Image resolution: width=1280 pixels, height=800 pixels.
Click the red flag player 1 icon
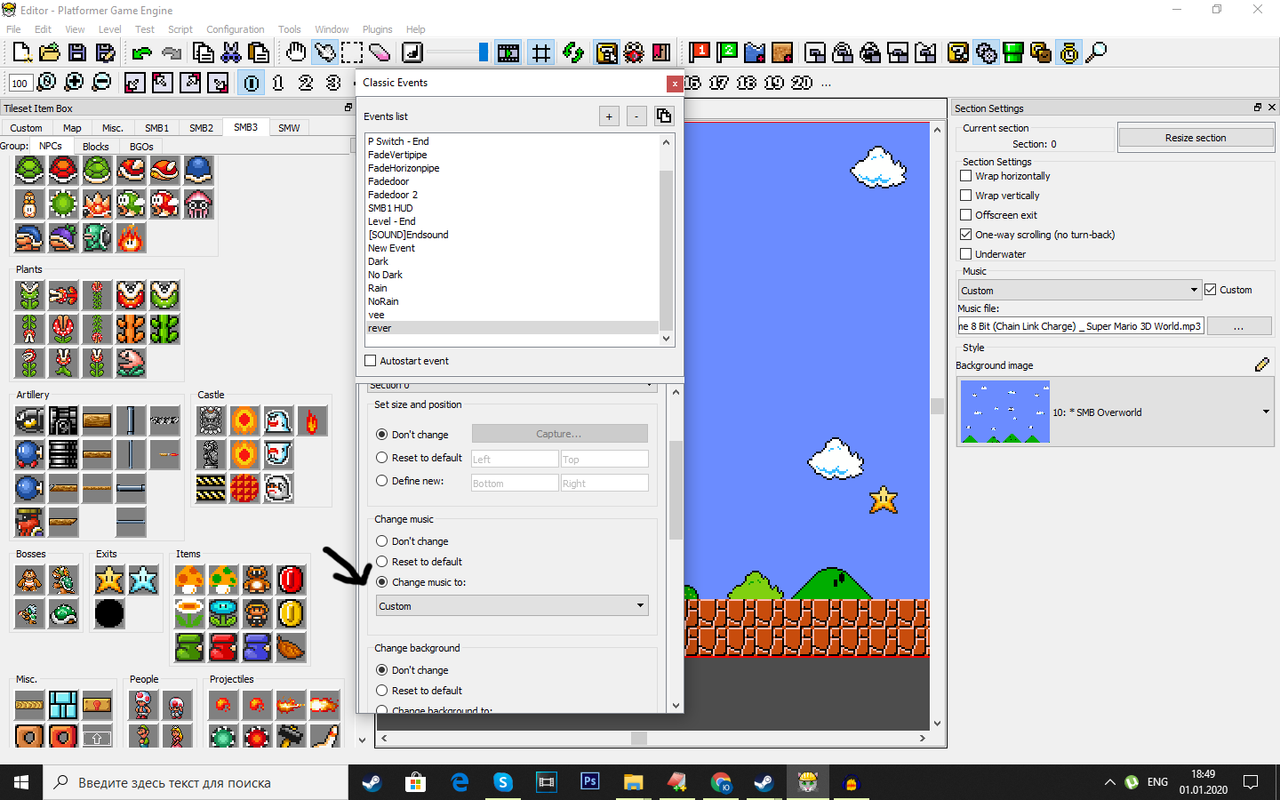coord(700,52)
